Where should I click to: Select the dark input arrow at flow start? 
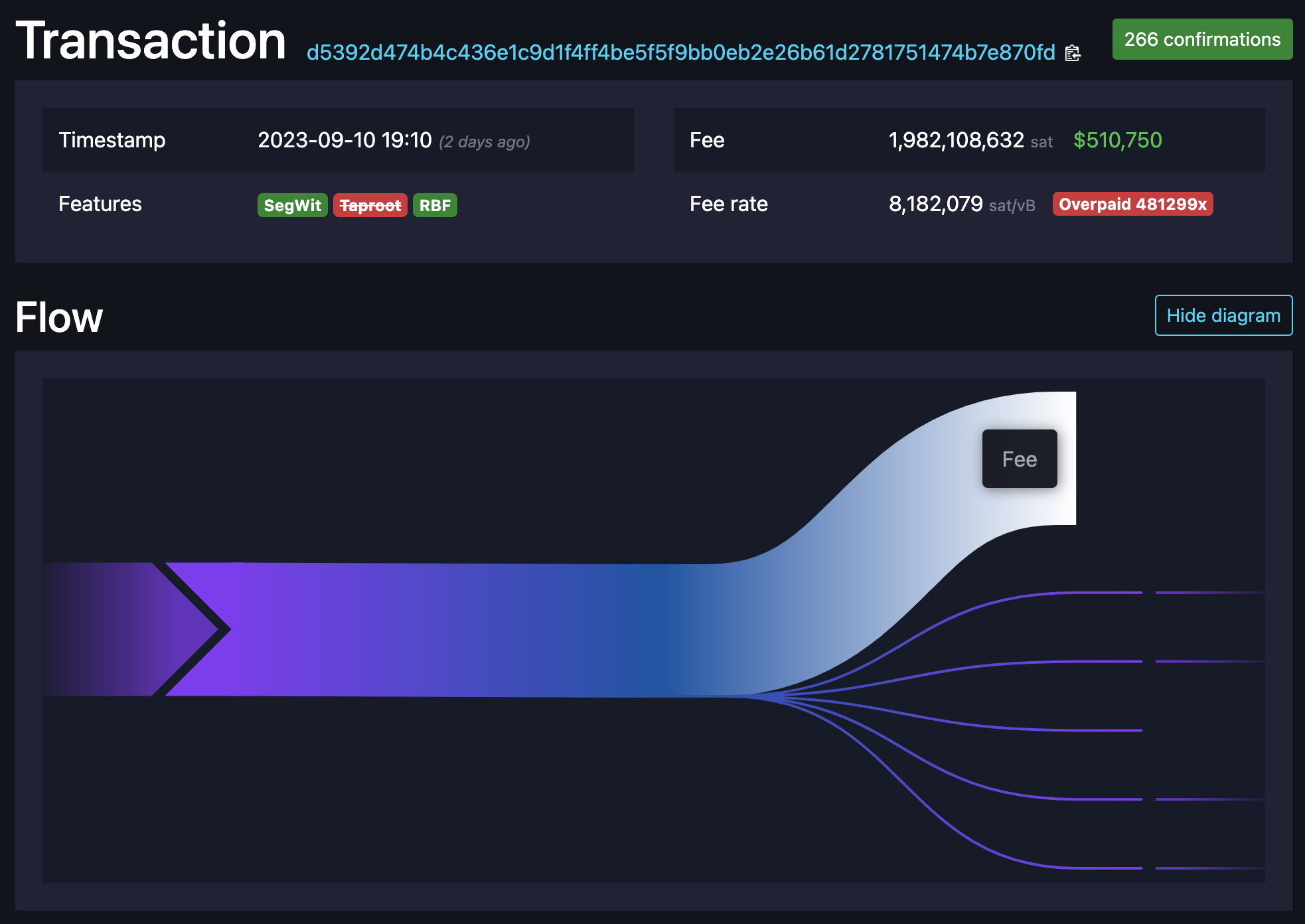coord(113,629)
